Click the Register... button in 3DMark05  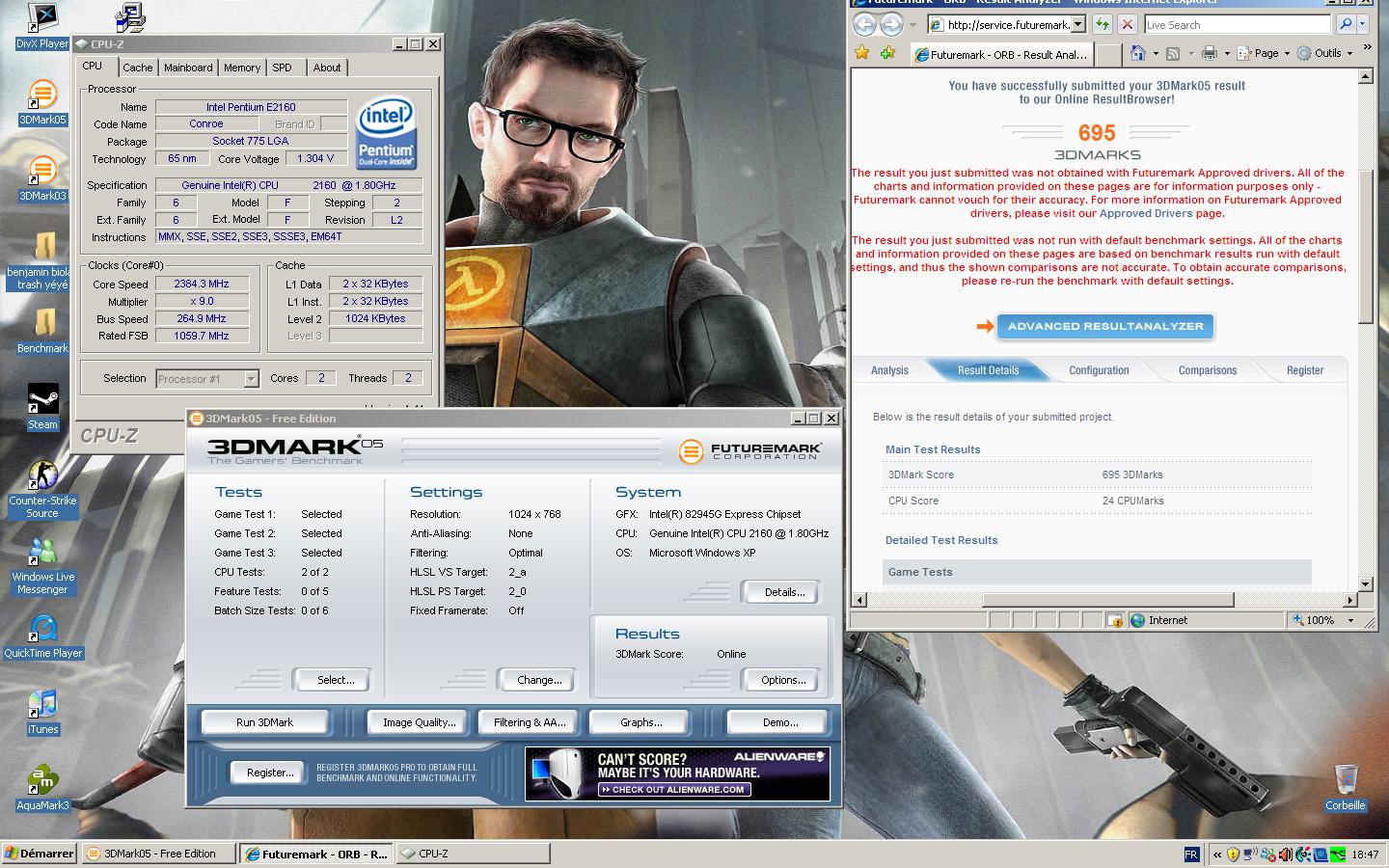[x=270, y=773]
